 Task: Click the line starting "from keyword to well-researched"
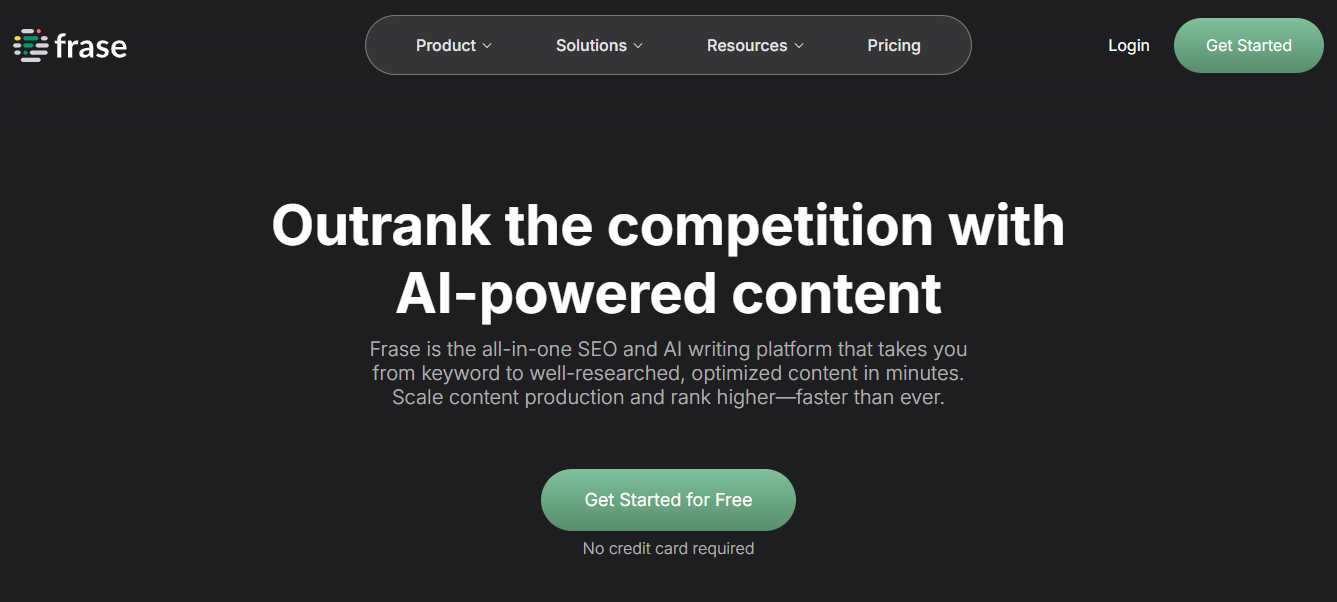(668, 373)
